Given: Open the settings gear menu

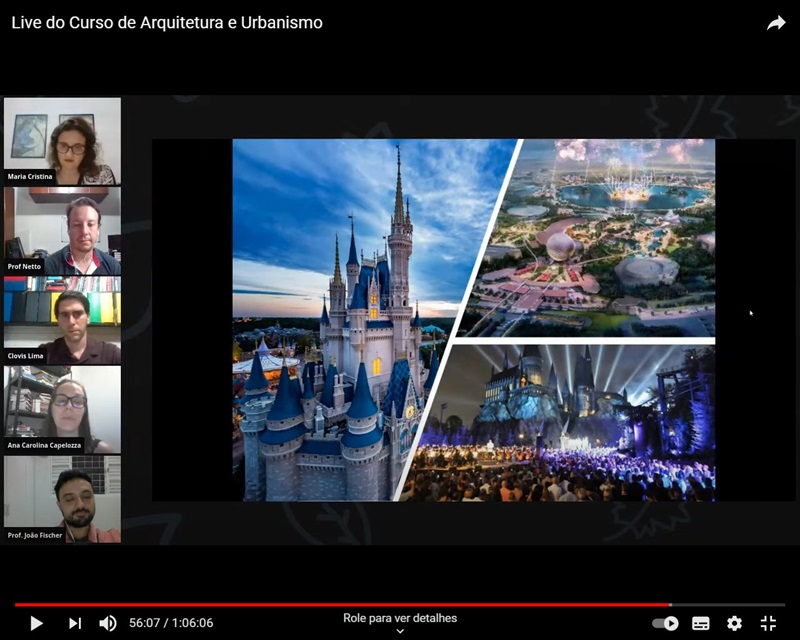Looking at the screenshot, I should click(734, 623).
